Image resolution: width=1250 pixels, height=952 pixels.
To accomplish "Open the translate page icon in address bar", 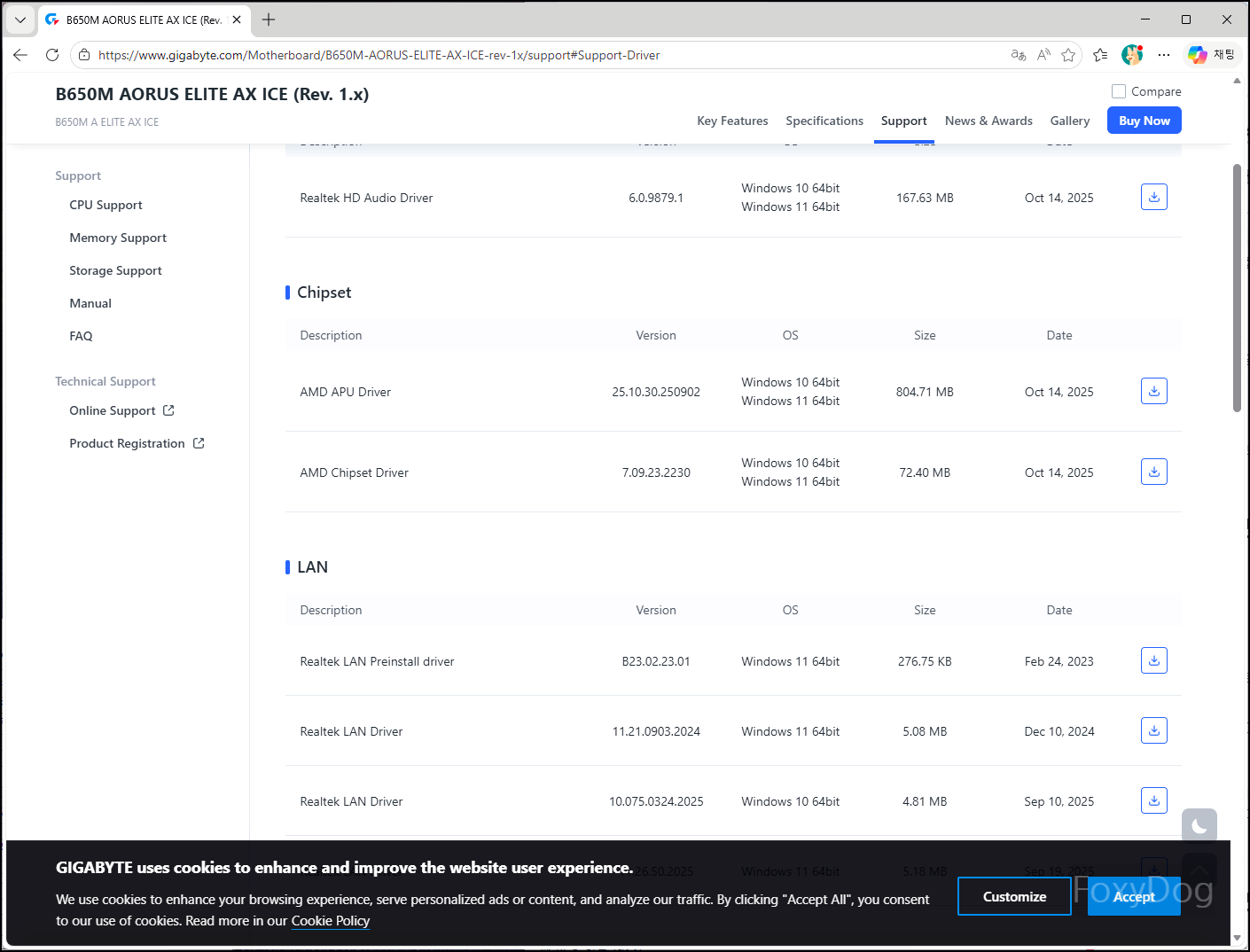I will (1019, 55).
